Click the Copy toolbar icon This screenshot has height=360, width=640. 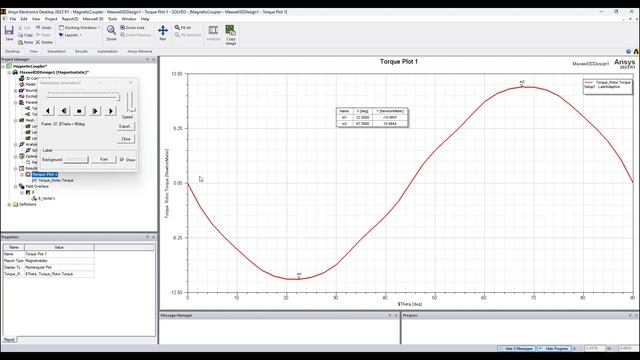[x=21, y=35]
